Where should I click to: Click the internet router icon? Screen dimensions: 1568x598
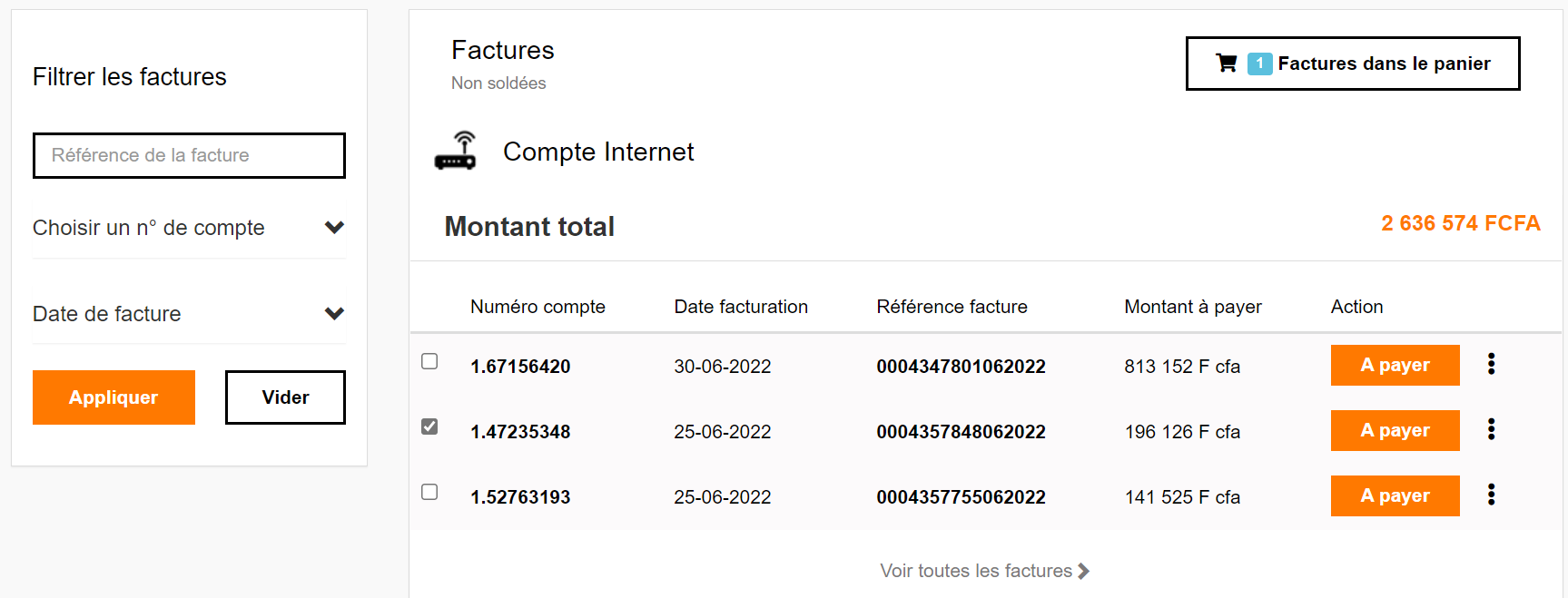(455, 152)
